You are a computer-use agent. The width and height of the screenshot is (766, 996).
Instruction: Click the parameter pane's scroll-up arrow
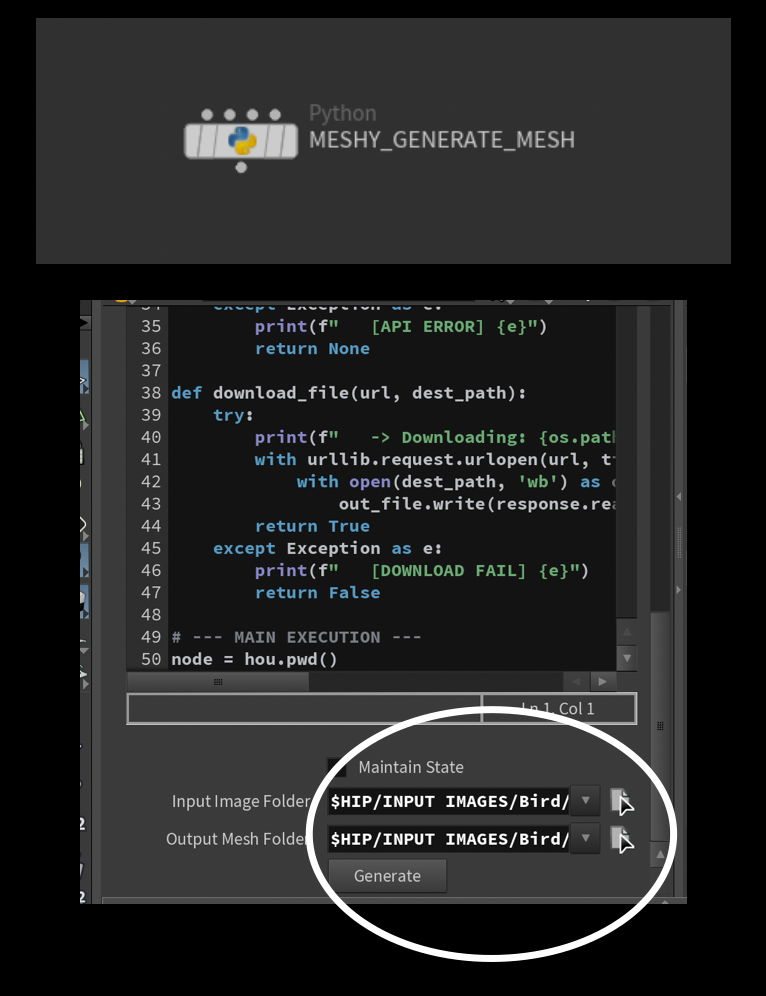point(660,854)
